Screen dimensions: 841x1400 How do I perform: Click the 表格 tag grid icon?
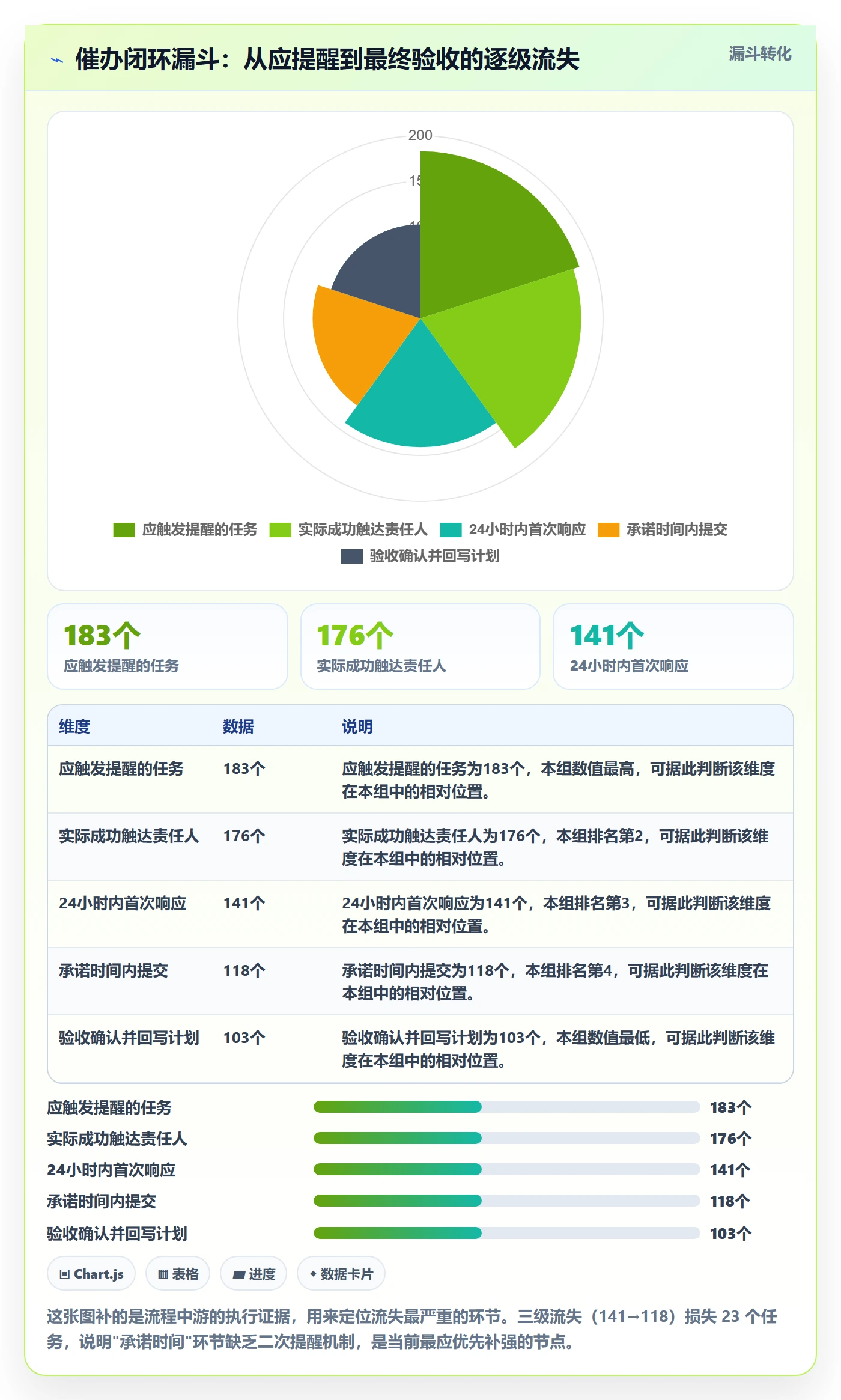click(x=163, y=1274)
